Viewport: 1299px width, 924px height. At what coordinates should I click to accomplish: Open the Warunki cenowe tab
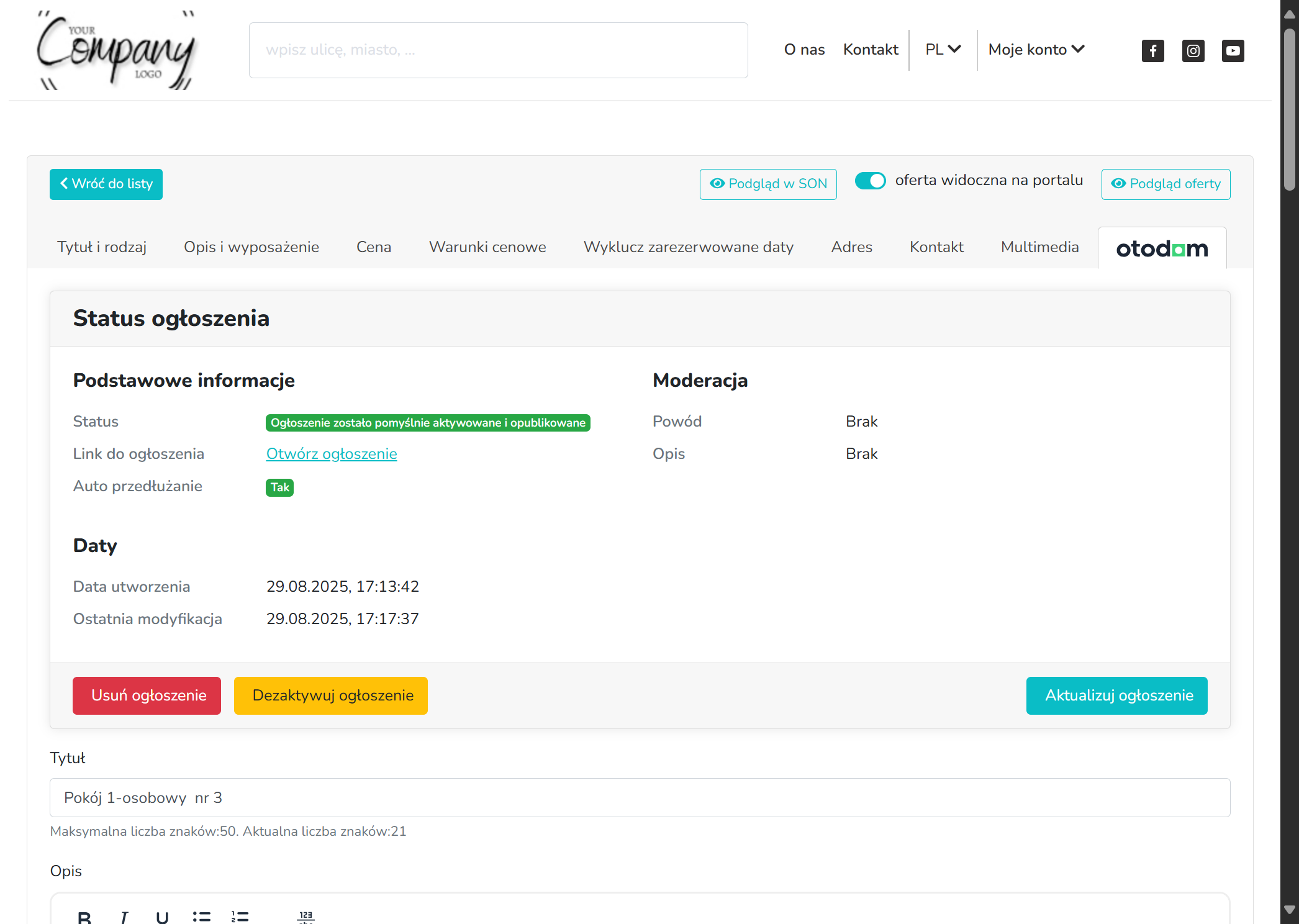point(487,247)
